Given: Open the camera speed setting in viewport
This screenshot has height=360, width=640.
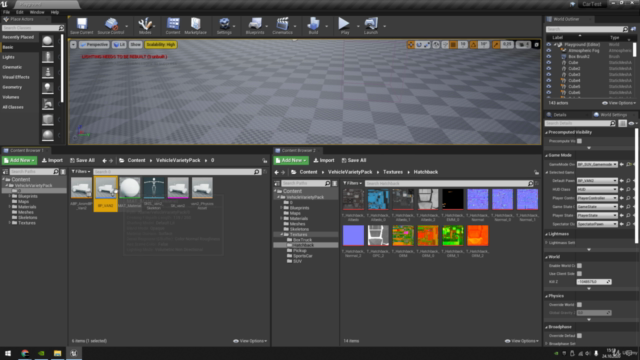Looking at the screenshot, I should [523, 44].
